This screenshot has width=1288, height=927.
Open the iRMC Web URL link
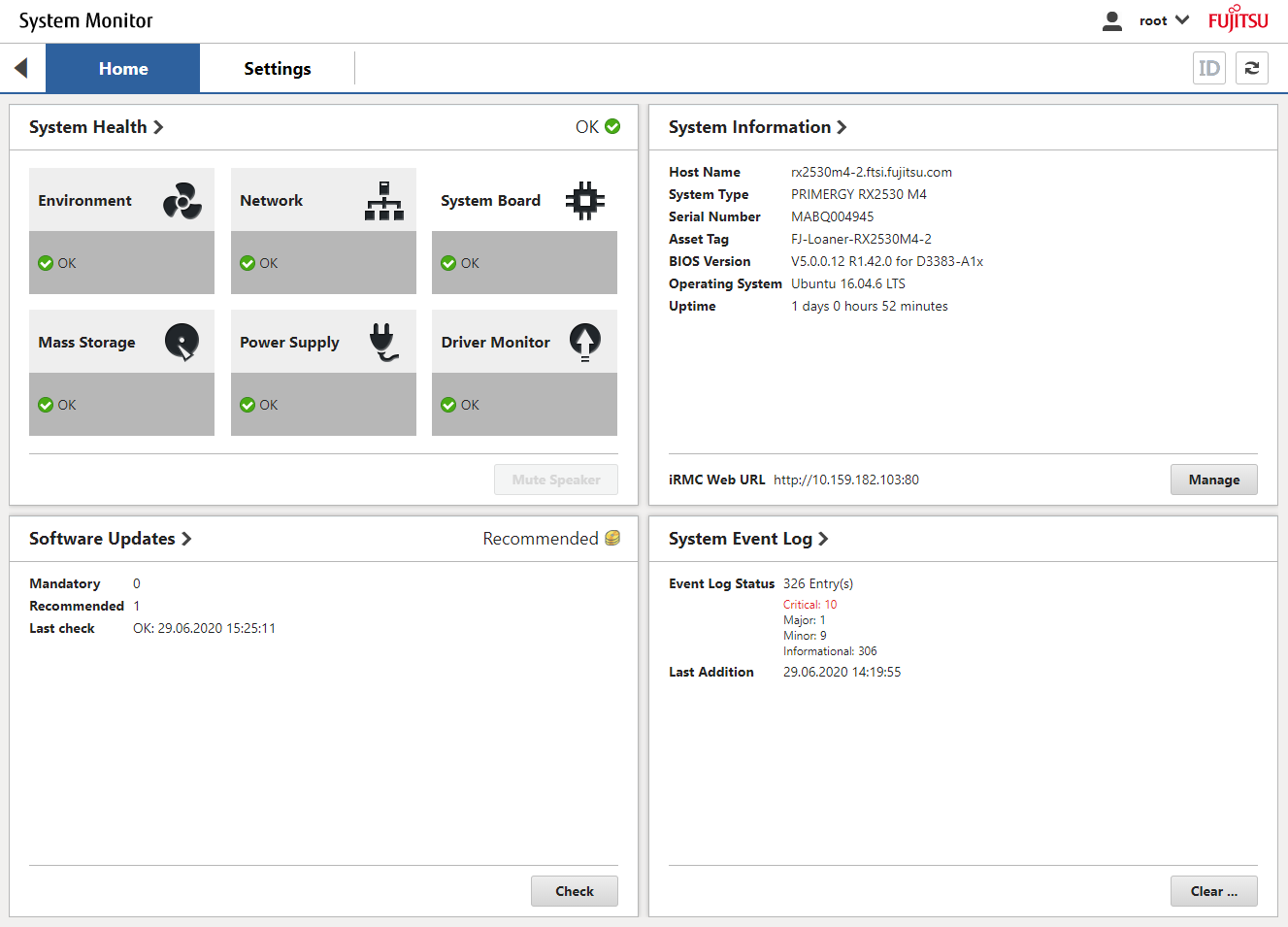click(842, 479)
